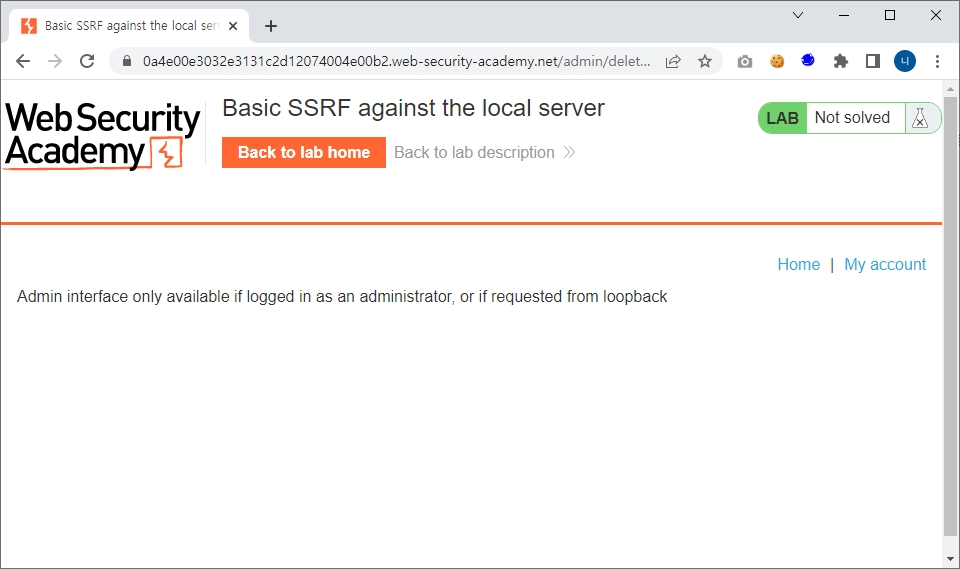Open the Extensions puzzle-piece menu
960x569 pixels.
coord(841,61)
